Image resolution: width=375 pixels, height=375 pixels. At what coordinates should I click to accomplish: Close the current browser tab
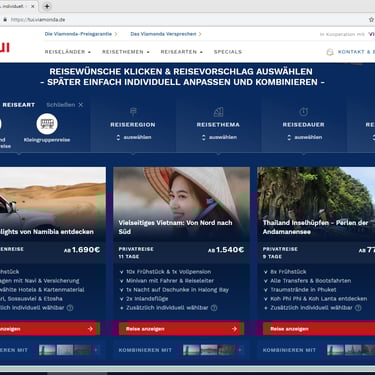pyautogui.click(x=33, y=6)
